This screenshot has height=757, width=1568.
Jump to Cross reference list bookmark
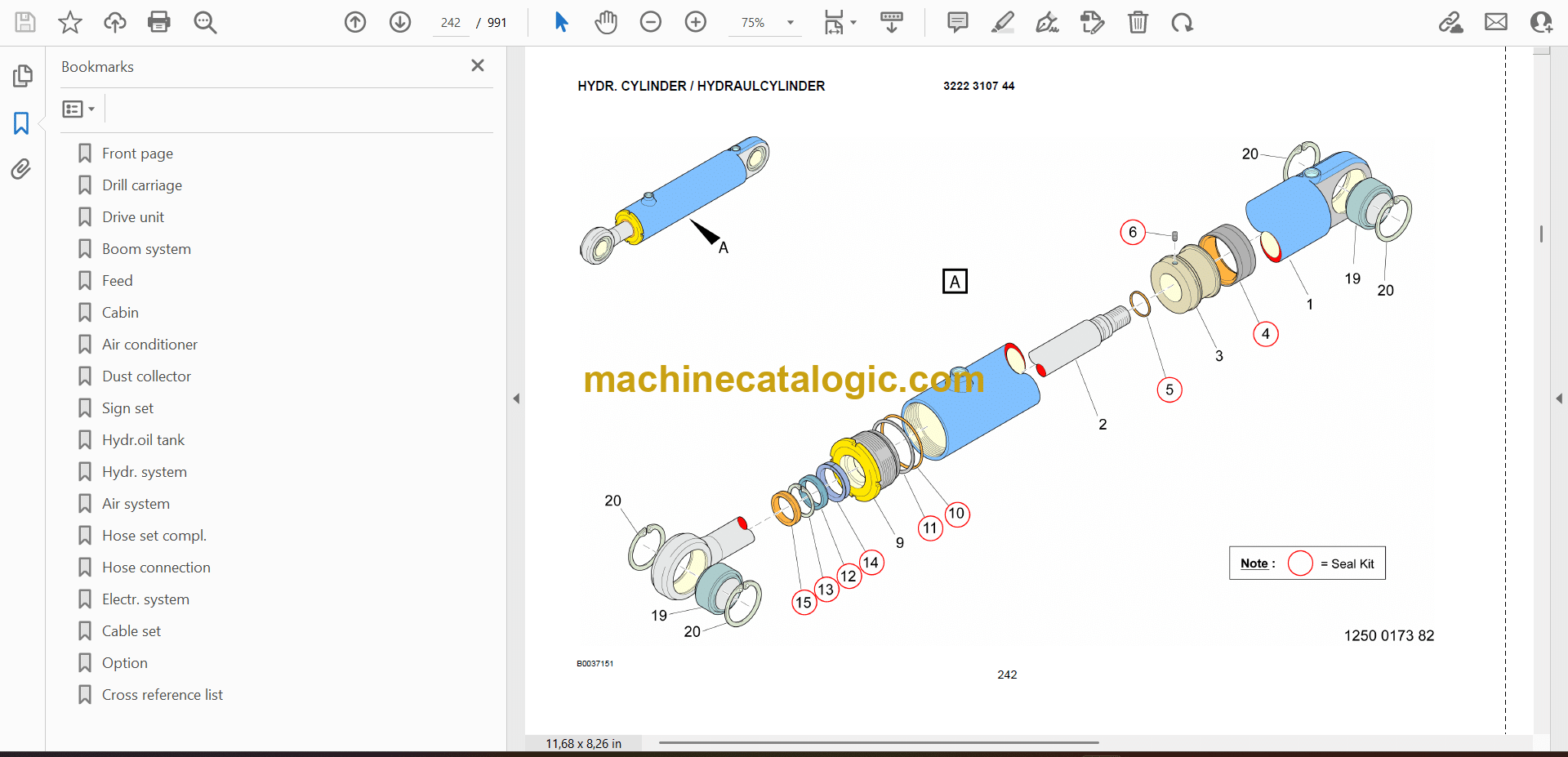[x=162, y=695]
